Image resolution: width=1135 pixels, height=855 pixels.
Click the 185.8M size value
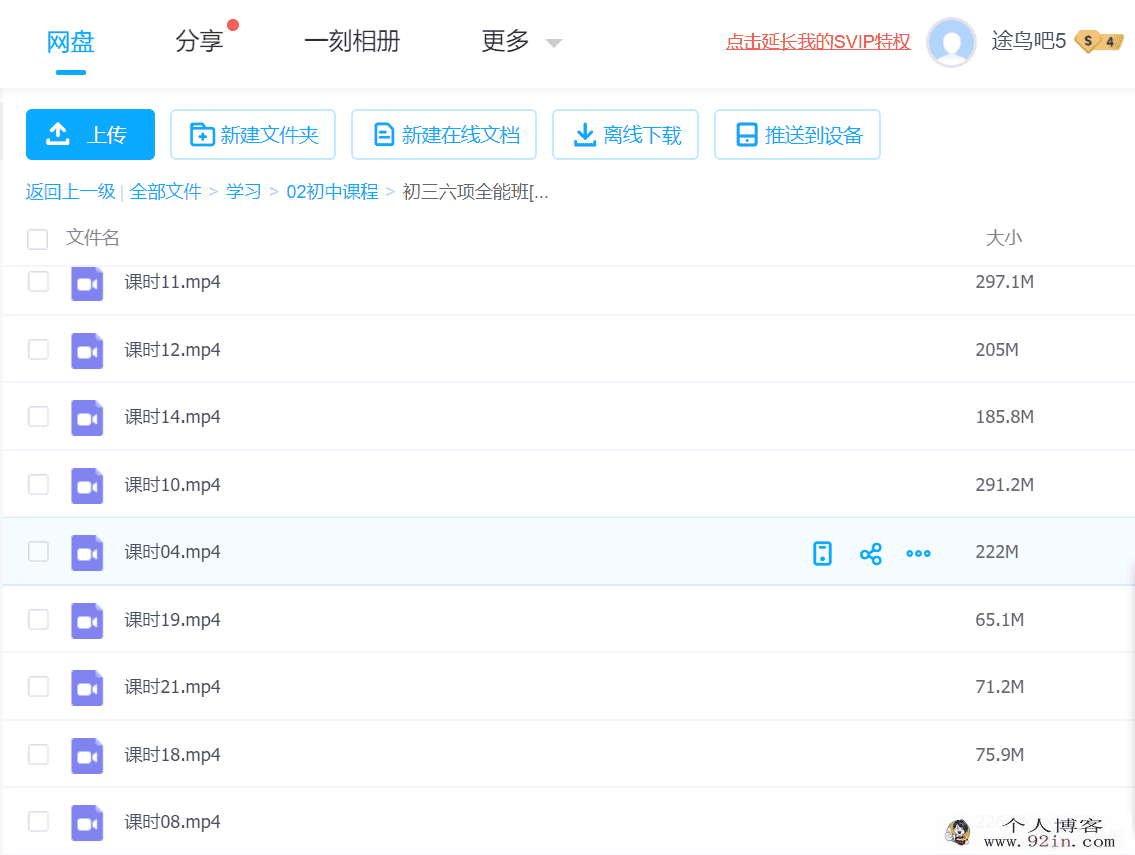click(x=1005, y=417)
